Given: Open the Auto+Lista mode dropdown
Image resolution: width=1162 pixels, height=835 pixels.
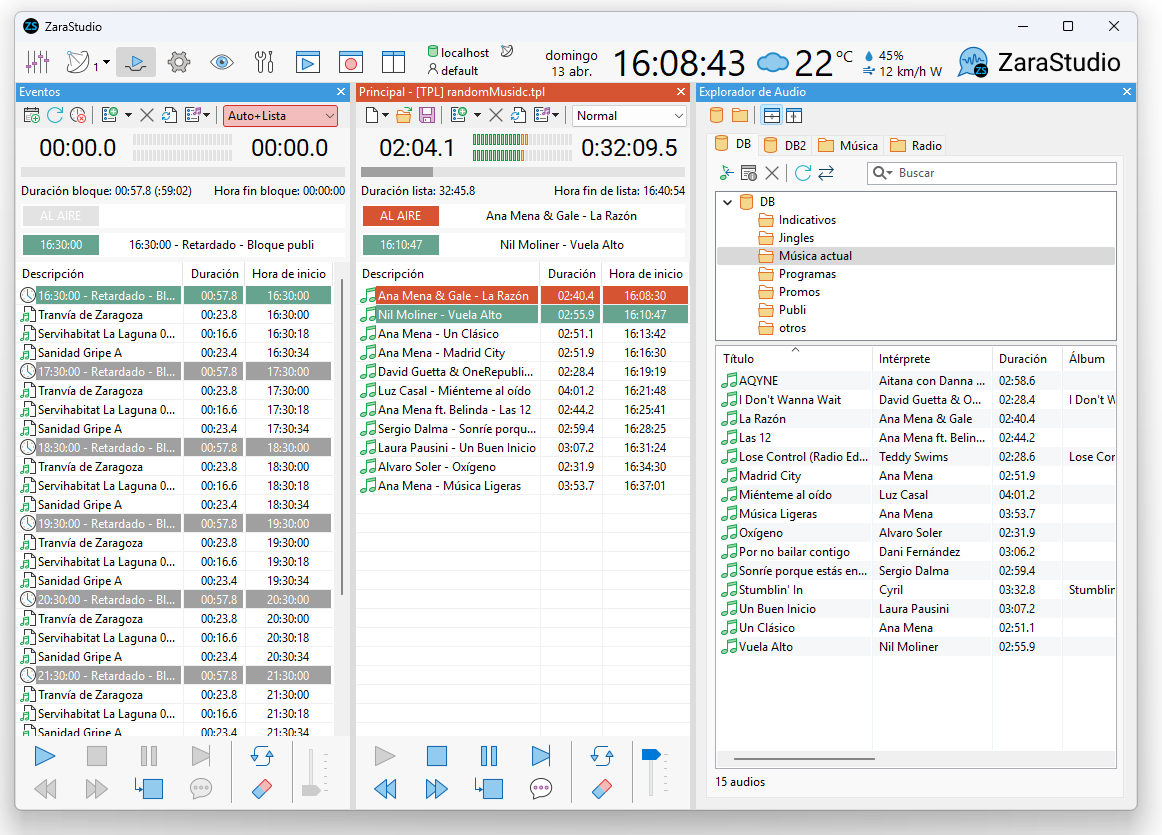Looking at the screenshot, I should [280, 116].
